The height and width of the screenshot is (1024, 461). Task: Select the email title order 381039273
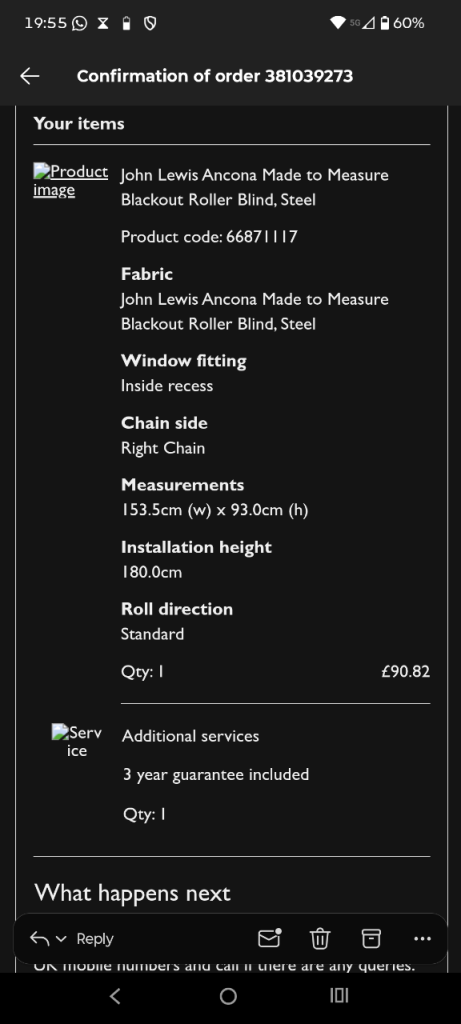(x=215, y=76)
